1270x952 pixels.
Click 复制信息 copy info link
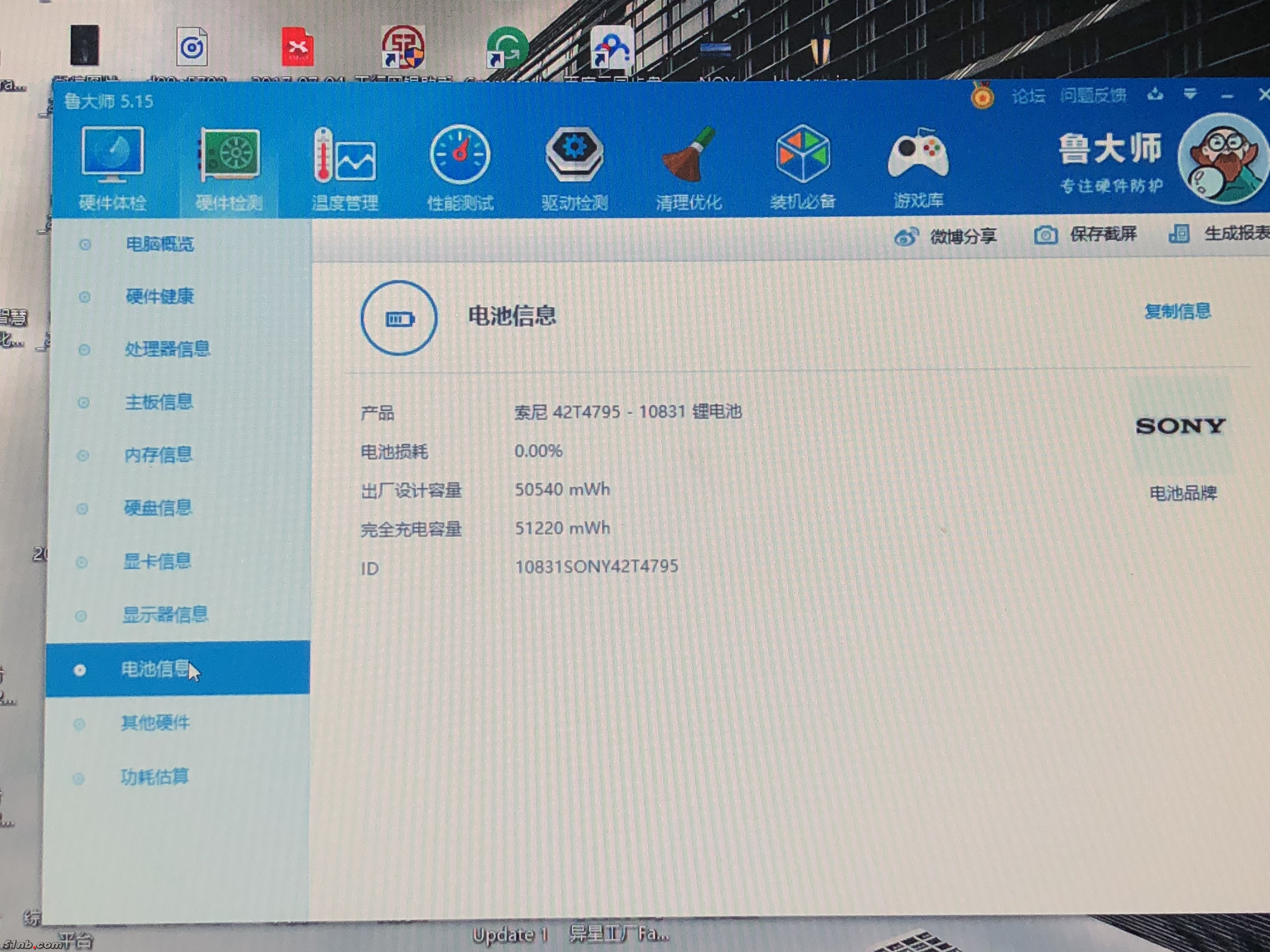pyautogui.click(x=1177, y=311)
